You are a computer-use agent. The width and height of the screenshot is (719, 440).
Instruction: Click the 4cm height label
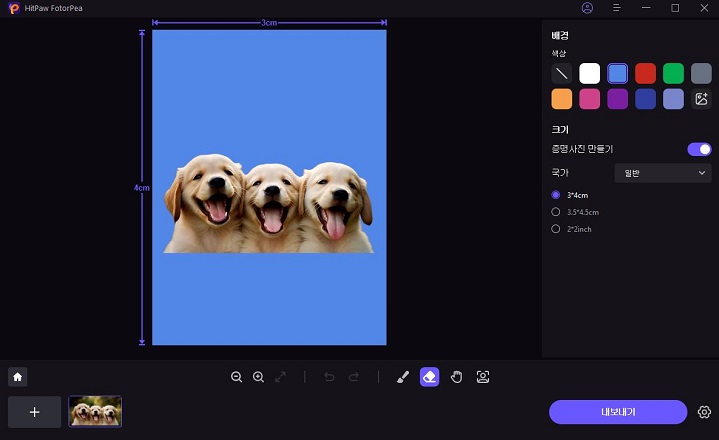coord(142,188)
